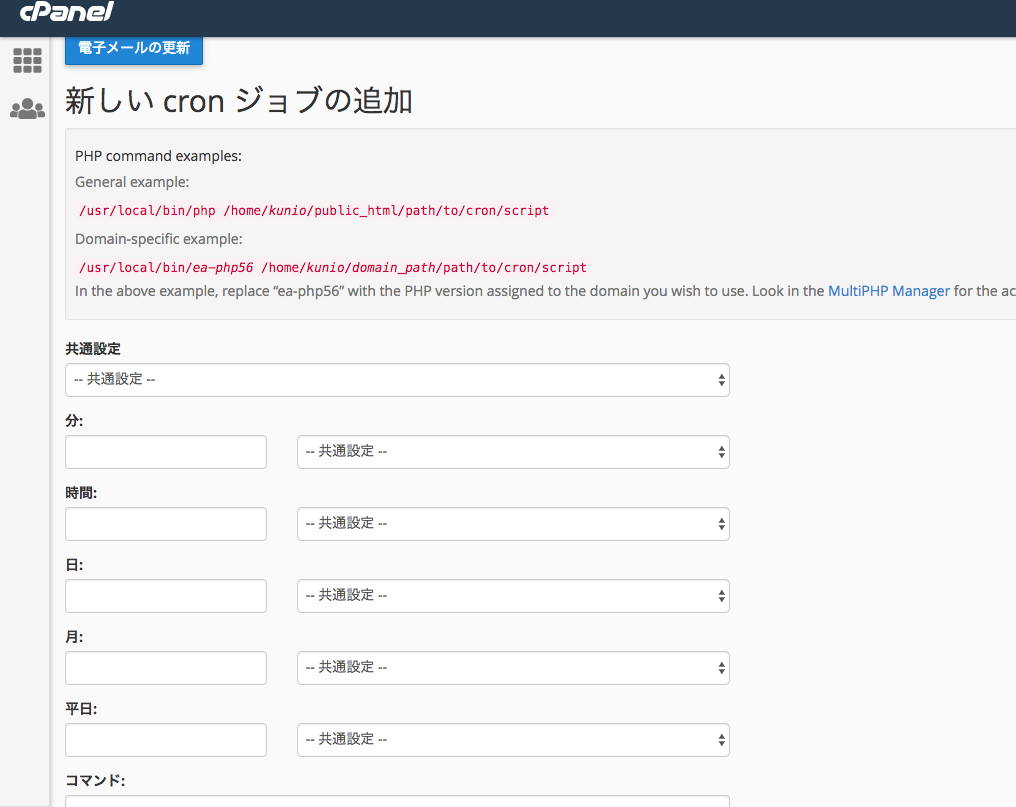Focus the 月 month input field
This screenshot has width=1016, height=807.
(x=166, y=668)
